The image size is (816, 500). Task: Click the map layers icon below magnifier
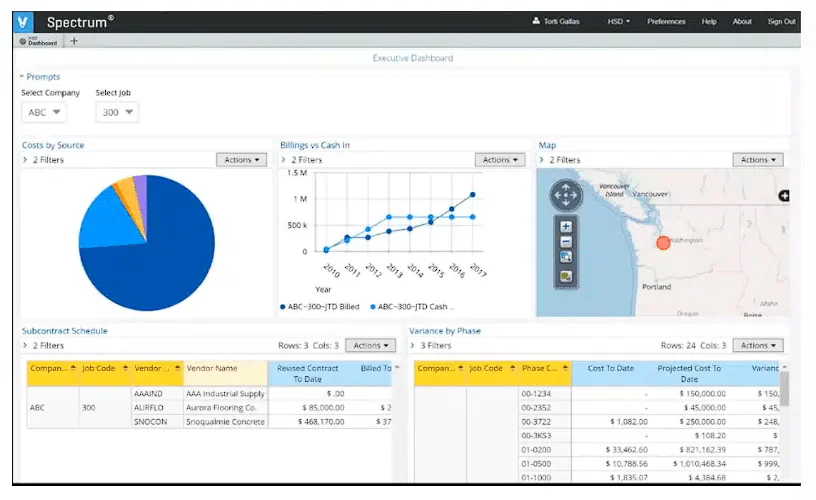566,276
